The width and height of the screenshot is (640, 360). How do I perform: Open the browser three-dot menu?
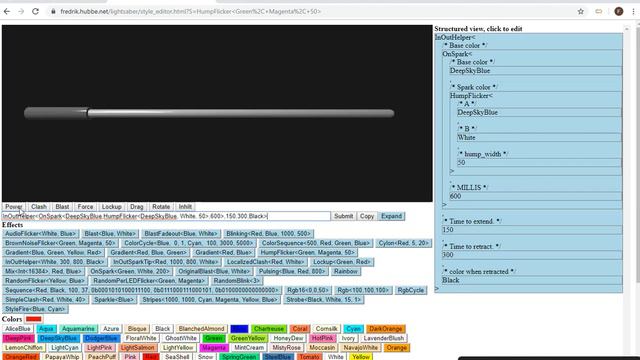click(x=633, y=11)
